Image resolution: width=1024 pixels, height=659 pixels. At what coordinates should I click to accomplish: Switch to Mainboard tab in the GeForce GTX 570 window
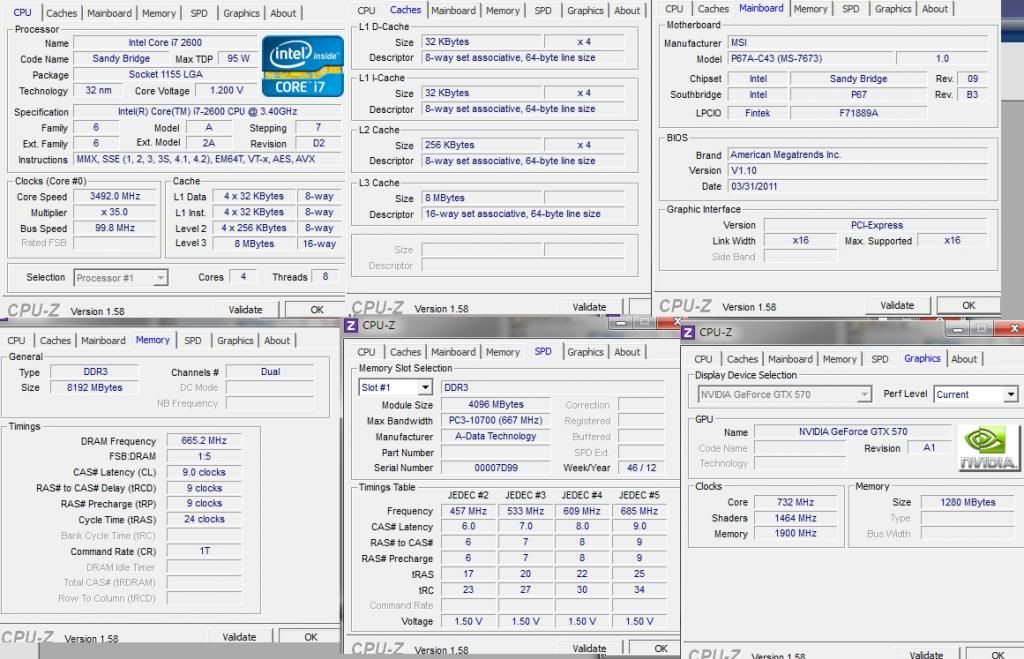pyautogui.click(x=790, y=359)
